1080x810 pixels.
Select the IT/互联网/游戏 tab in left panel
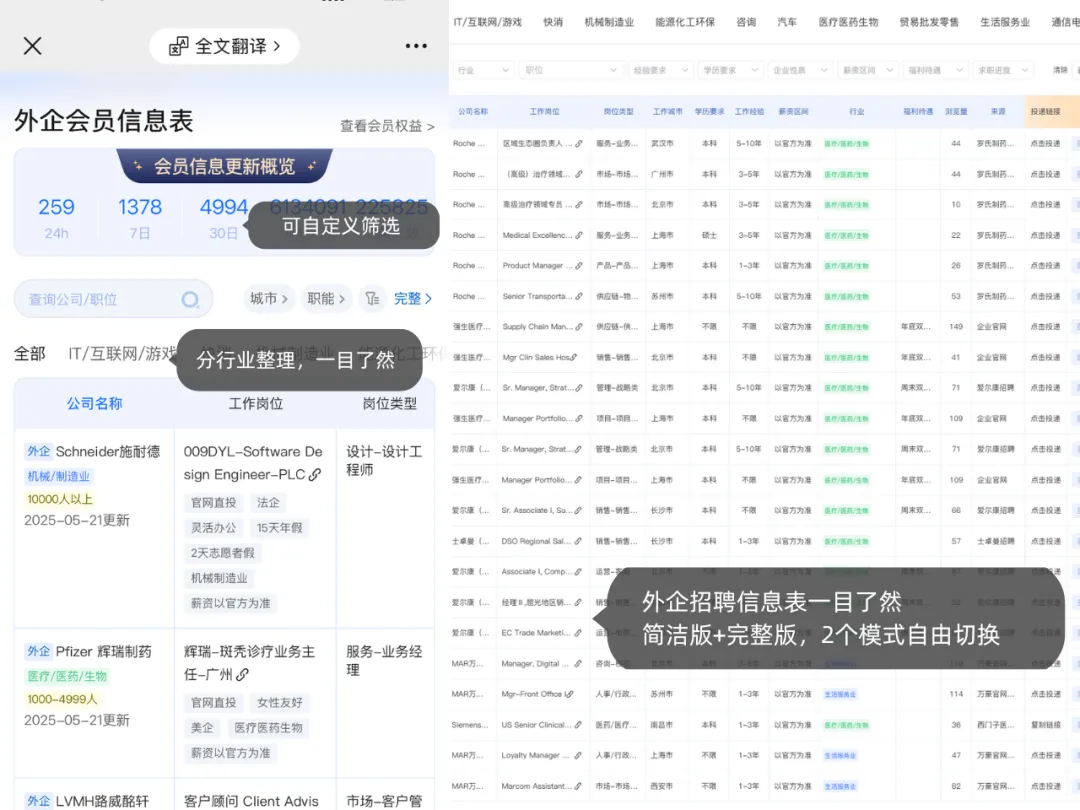123,354
